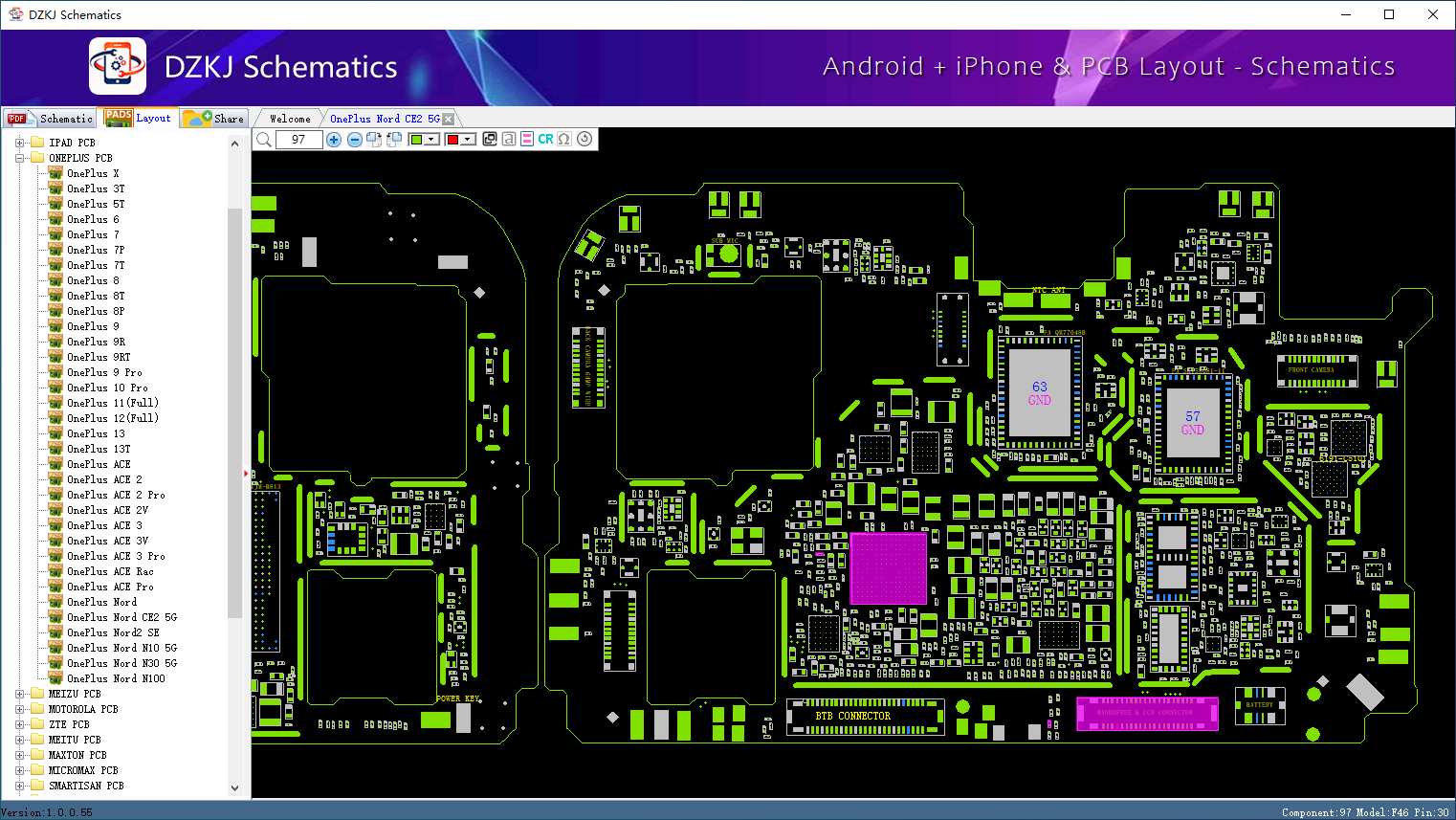This screenshot has height=820, width=1456.
Task: Open the OnePlus 3T layout
Action: (x=96, y=188)
